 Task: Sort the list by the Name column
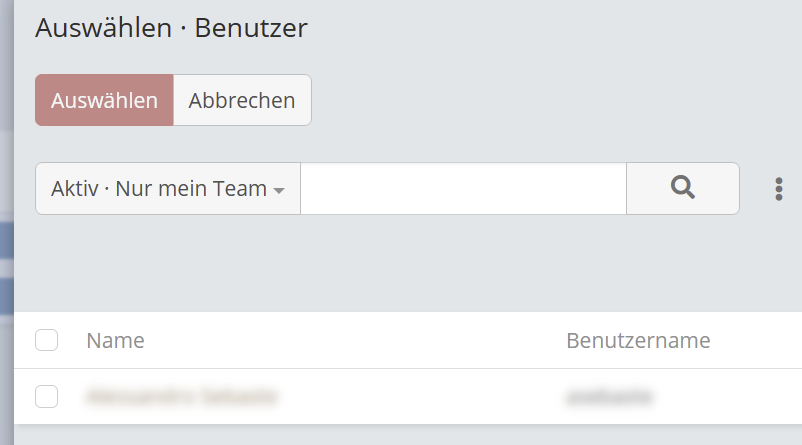116,340
